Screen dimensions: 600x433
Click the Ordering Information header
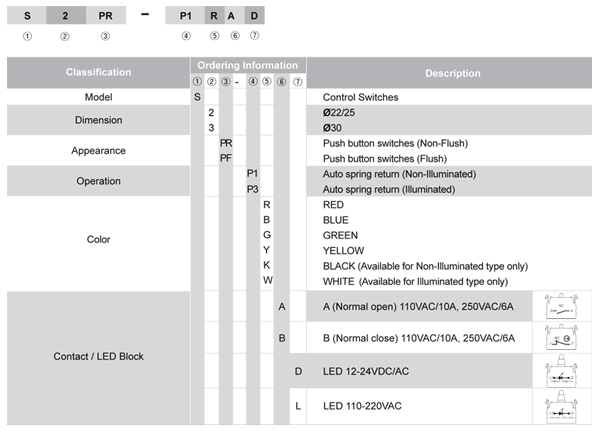[x=248, y=66]
